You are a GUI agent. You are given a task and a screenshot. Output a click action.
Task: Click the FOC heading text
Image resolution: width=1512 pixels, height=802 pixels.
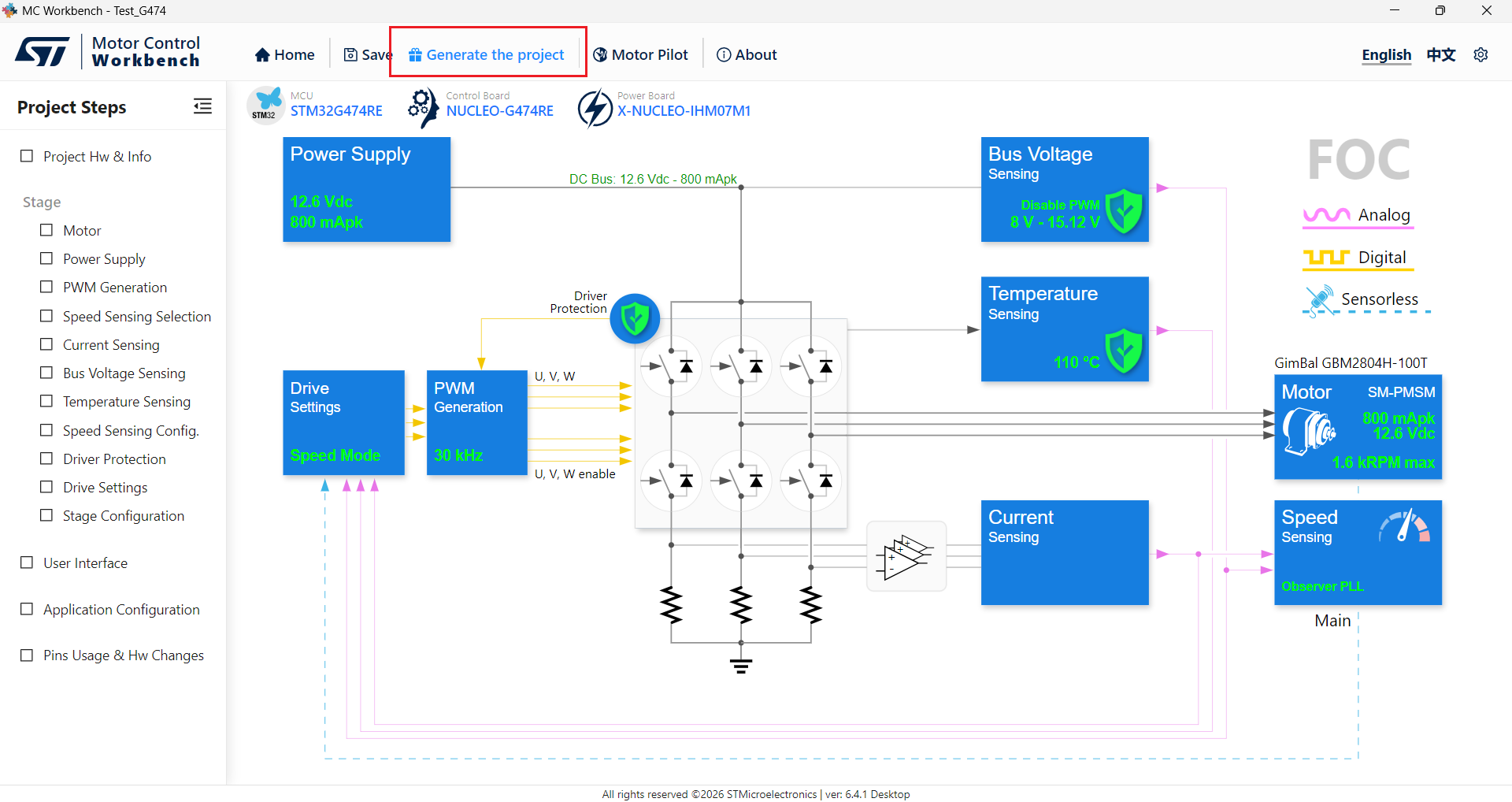[x=1358, y=160]
